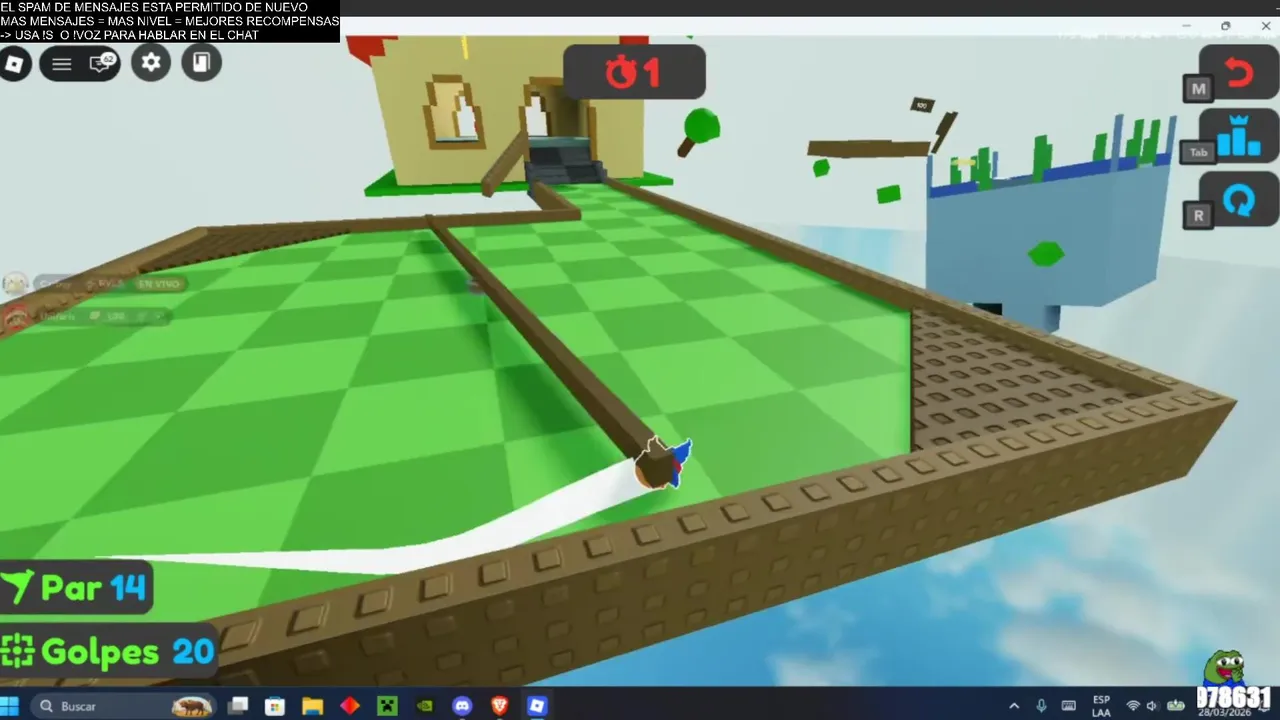Screen dimensions: 1280x720
Task: Click the R key hint badge
Action: pyautogui.click(x=1198, y=215)
